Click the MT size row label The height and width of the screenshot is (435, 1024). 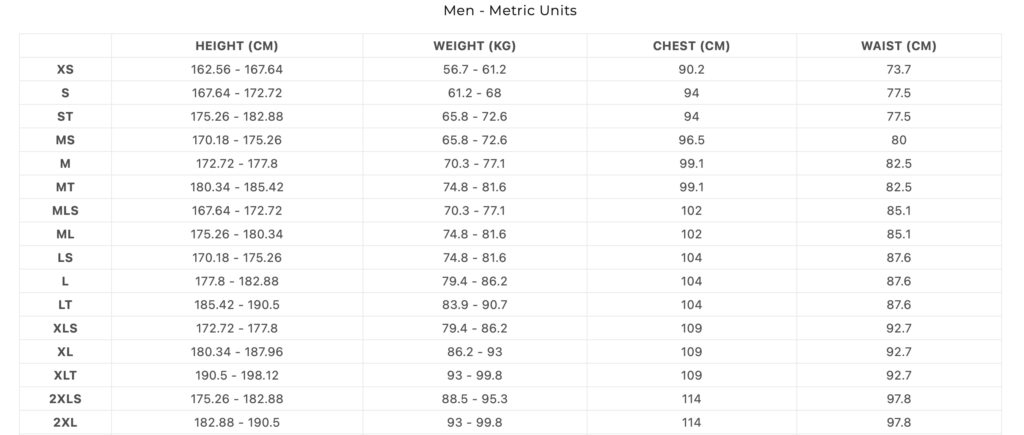65,187
